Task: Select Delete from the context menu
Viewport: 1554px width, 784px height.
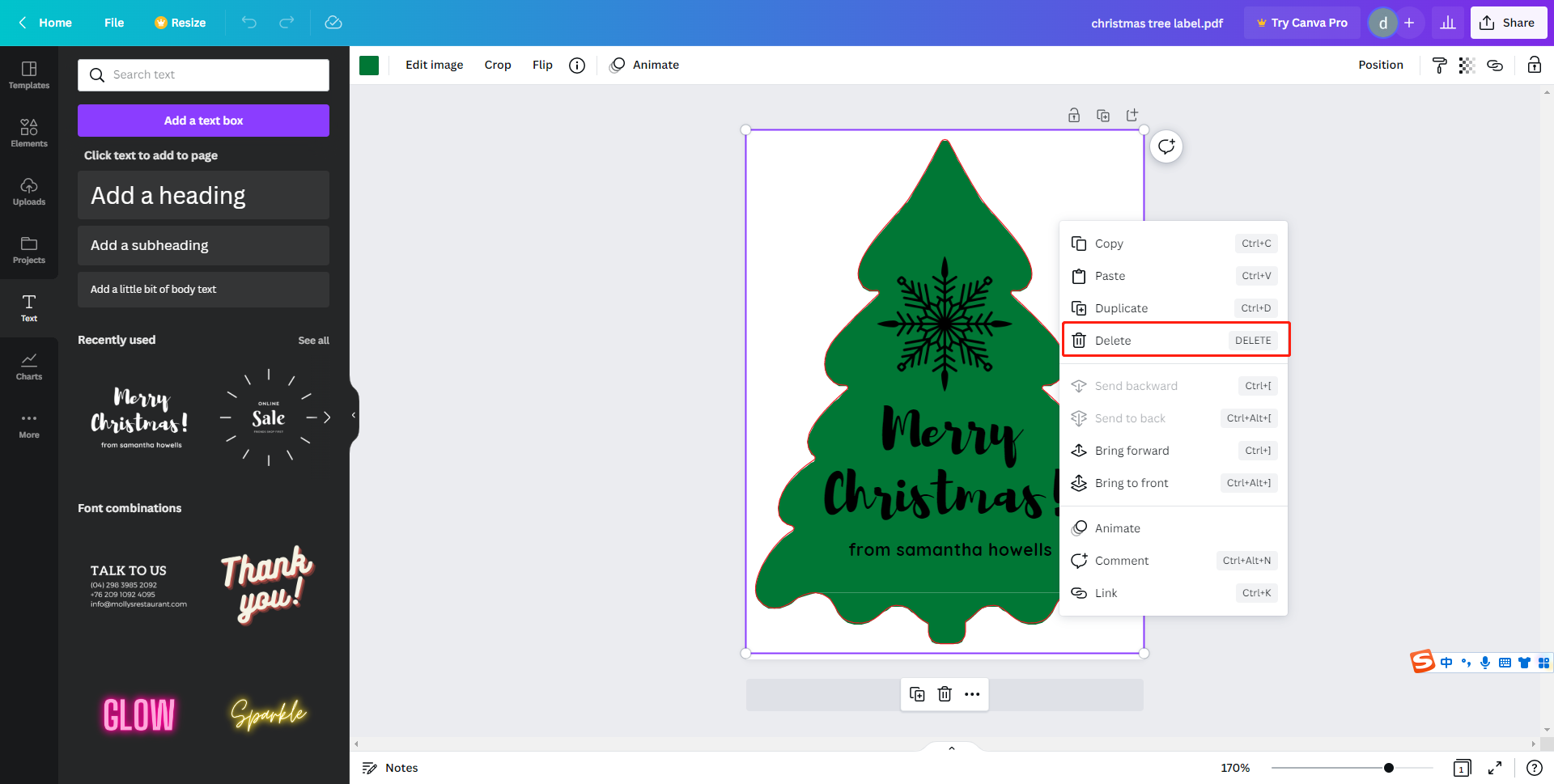Action: pyautogui.click(x=1175, y=341)
